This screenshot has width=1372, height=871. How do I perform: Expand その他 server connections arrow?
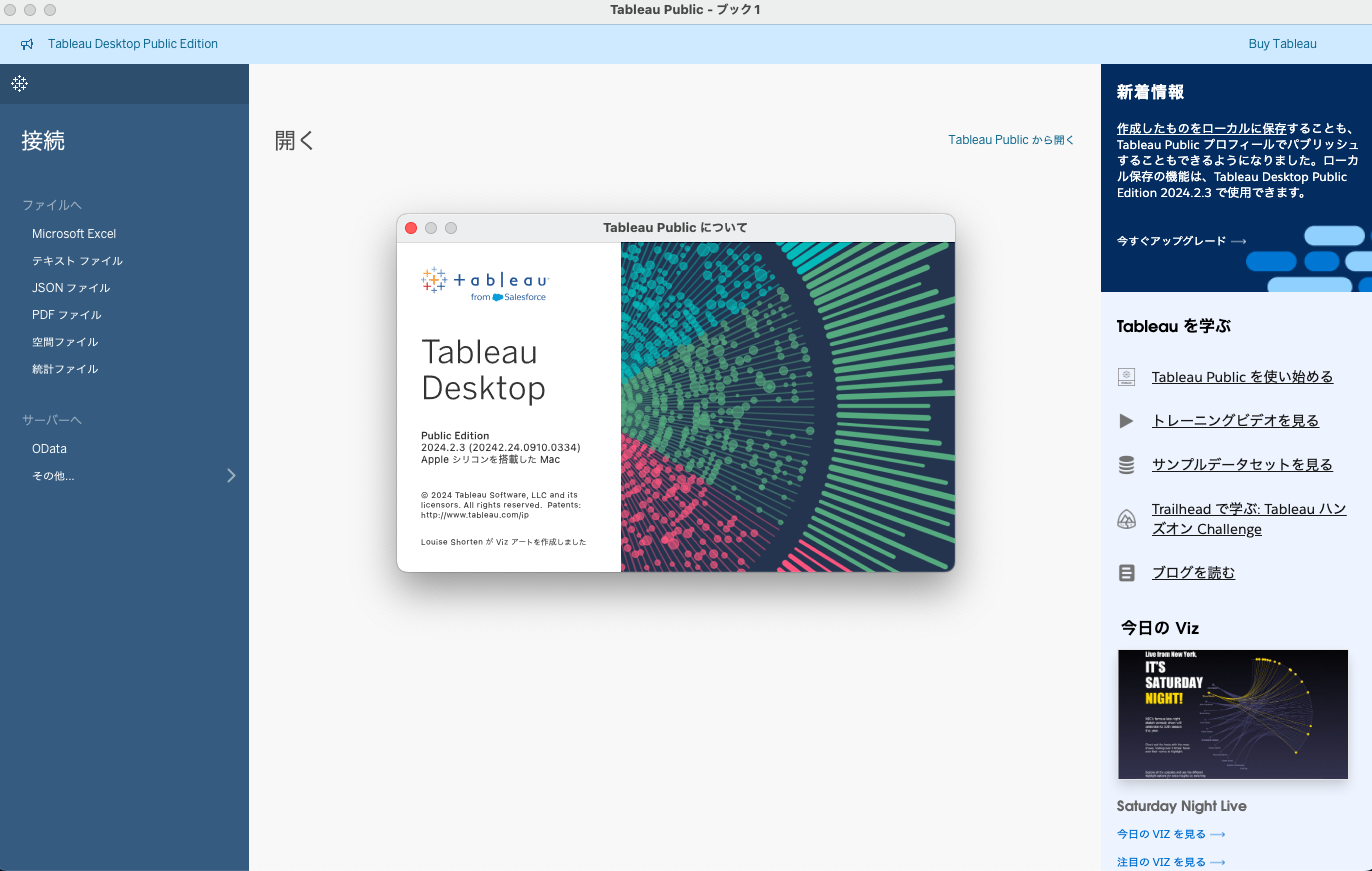[231, 476]
